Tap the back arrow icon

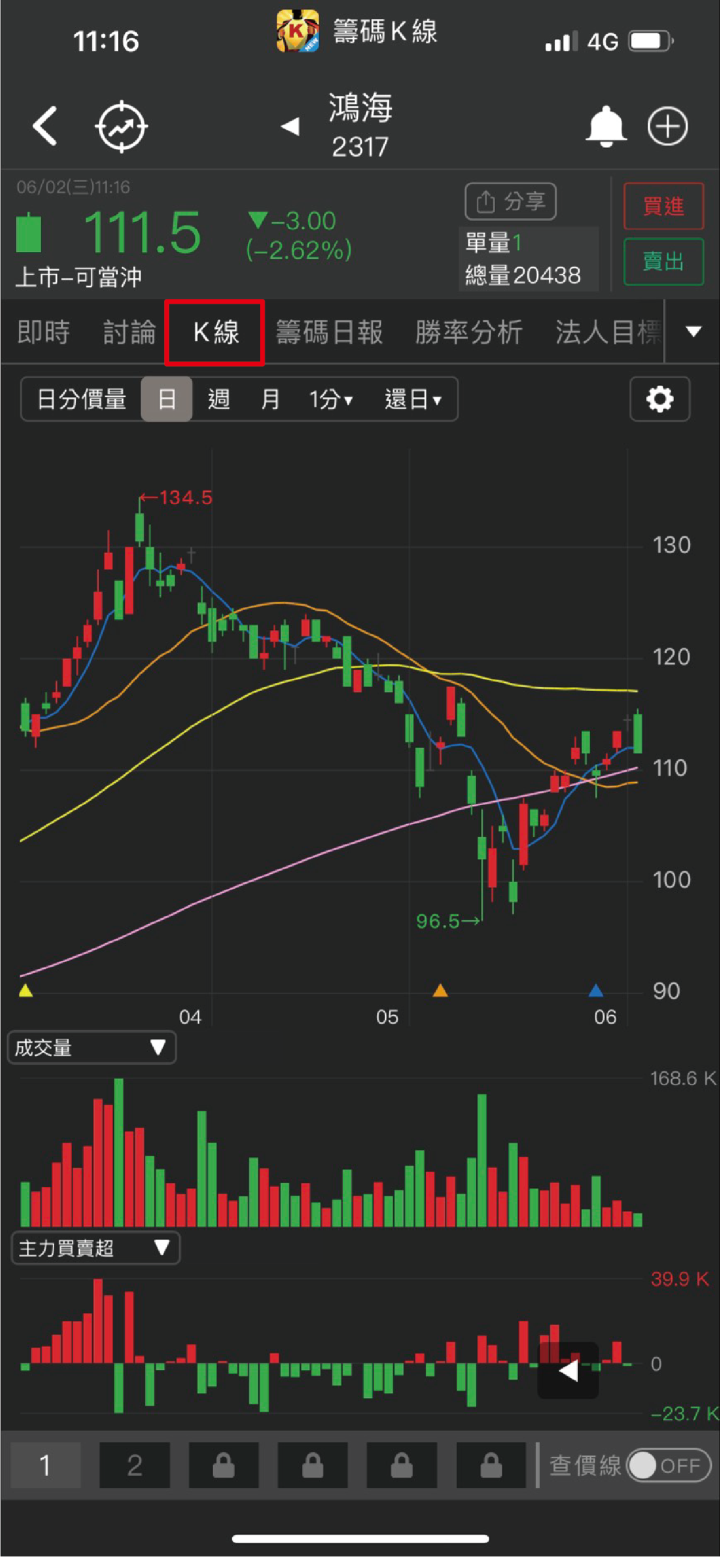45,127
